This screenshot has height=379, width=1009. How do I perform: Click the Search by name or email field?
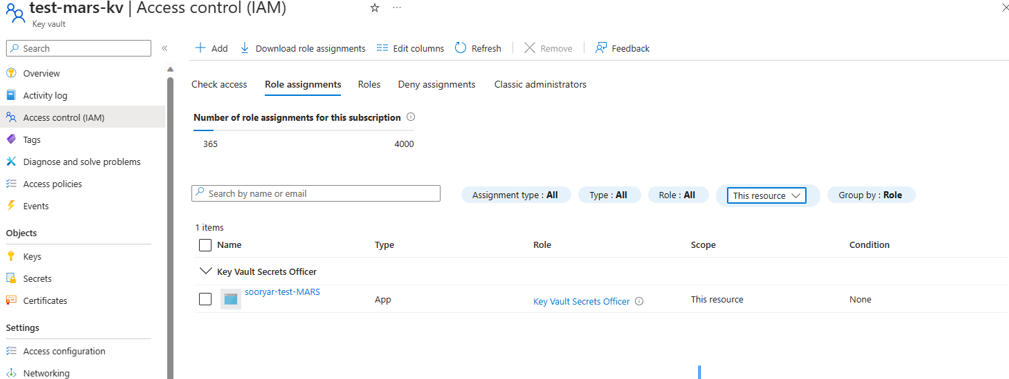click(x=316, y=194)
